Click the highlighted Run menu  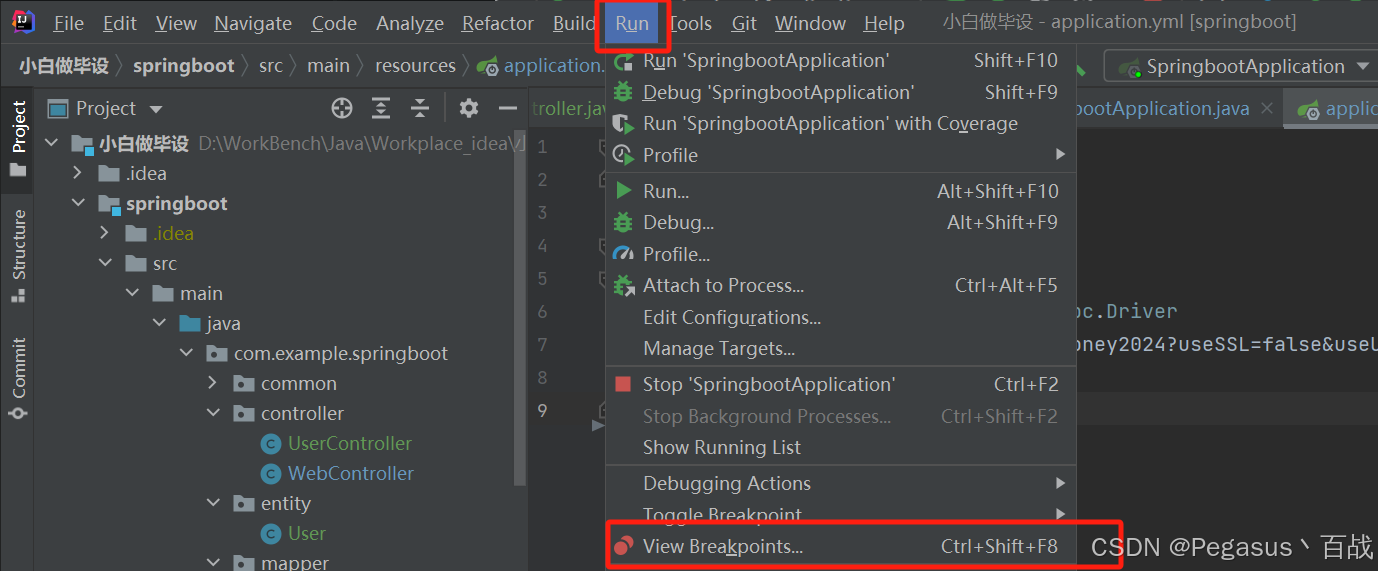632,24
